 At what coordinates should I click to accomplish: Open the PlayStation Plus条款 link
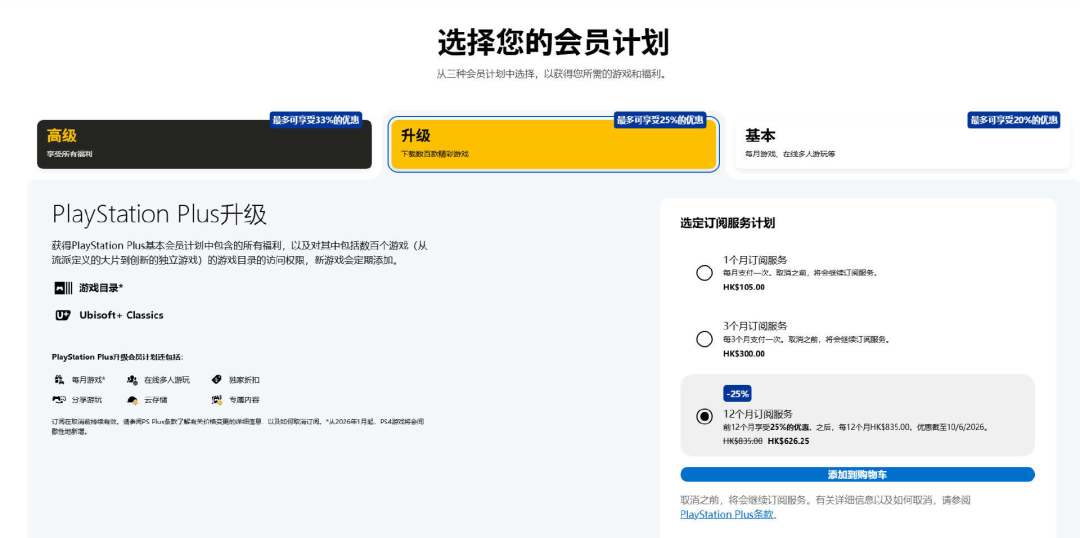[727, 514]
